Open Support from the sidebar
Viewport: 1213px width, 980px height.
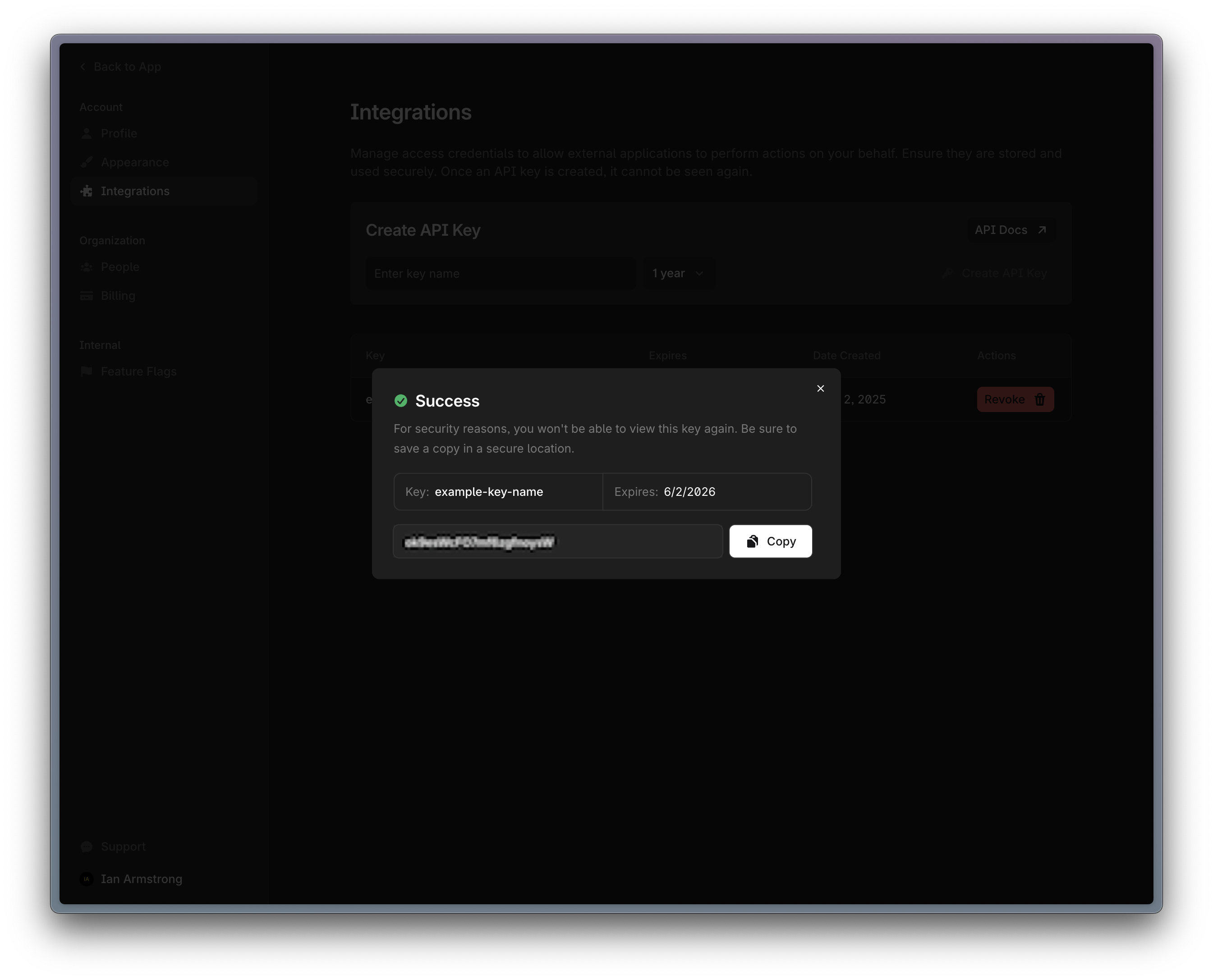tap(164, 846)
